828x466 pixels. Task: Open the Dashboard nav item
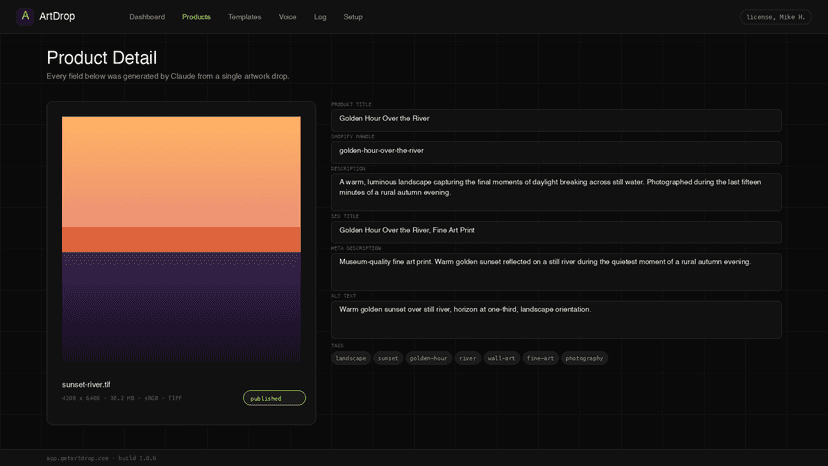coord(147,17)
